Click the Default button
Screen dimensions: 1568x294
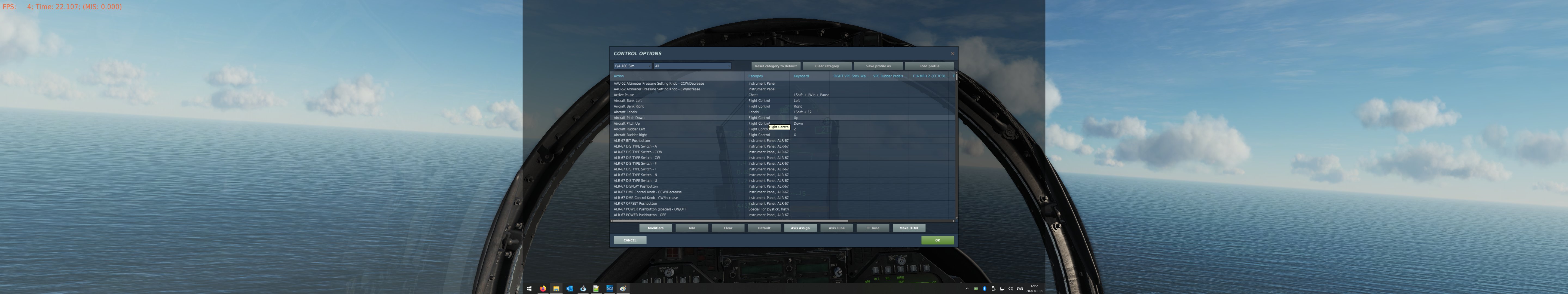(764, 228)
